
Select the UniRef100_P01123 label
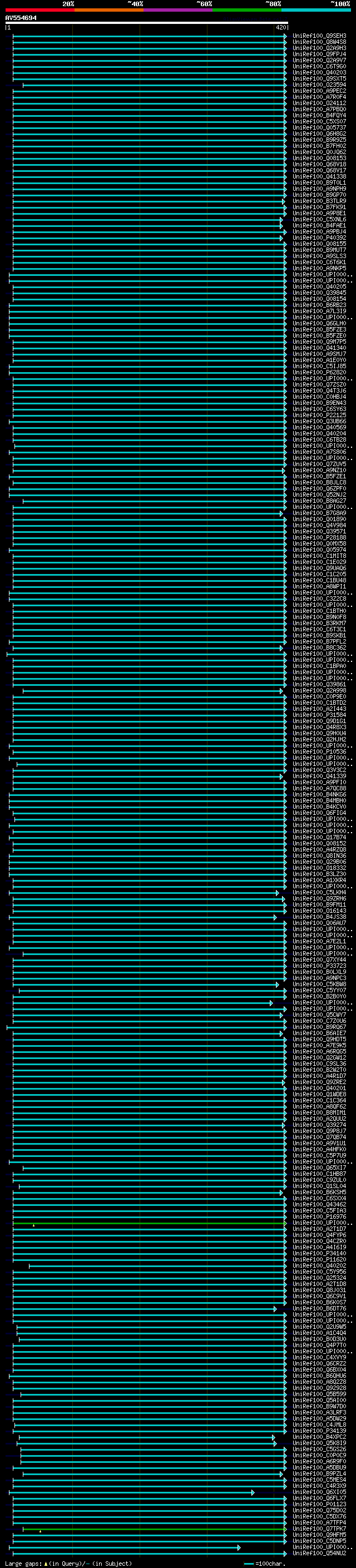[x=319, y=1504]
